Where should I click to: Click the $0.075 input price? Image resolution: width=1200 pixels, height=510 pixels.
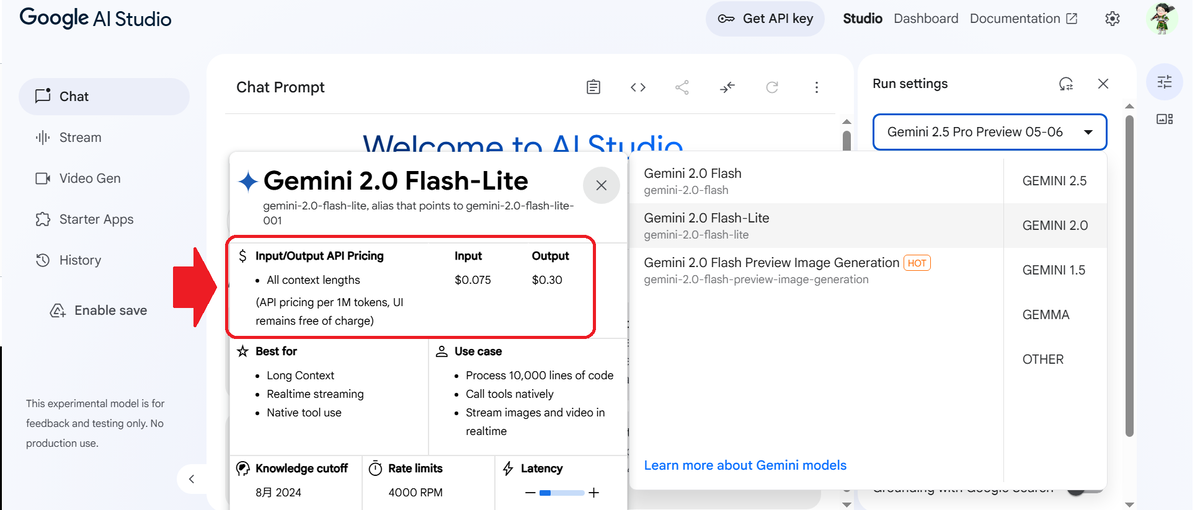pyautogui.click(x=473, y=280)
